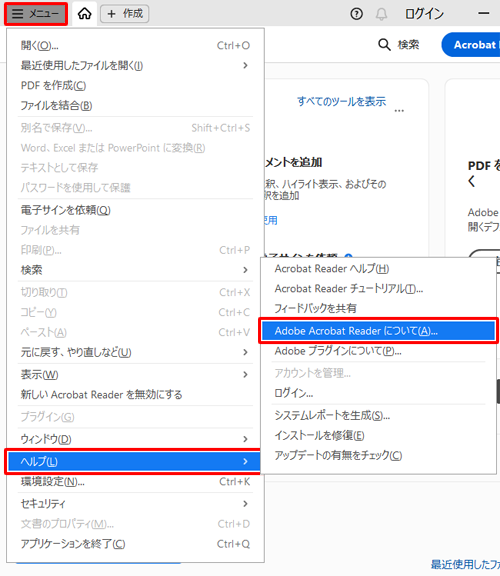This screenshot has height=576, width=500.
Task: Select システムレポートを生成(S)...
Action: click(378, 415)
